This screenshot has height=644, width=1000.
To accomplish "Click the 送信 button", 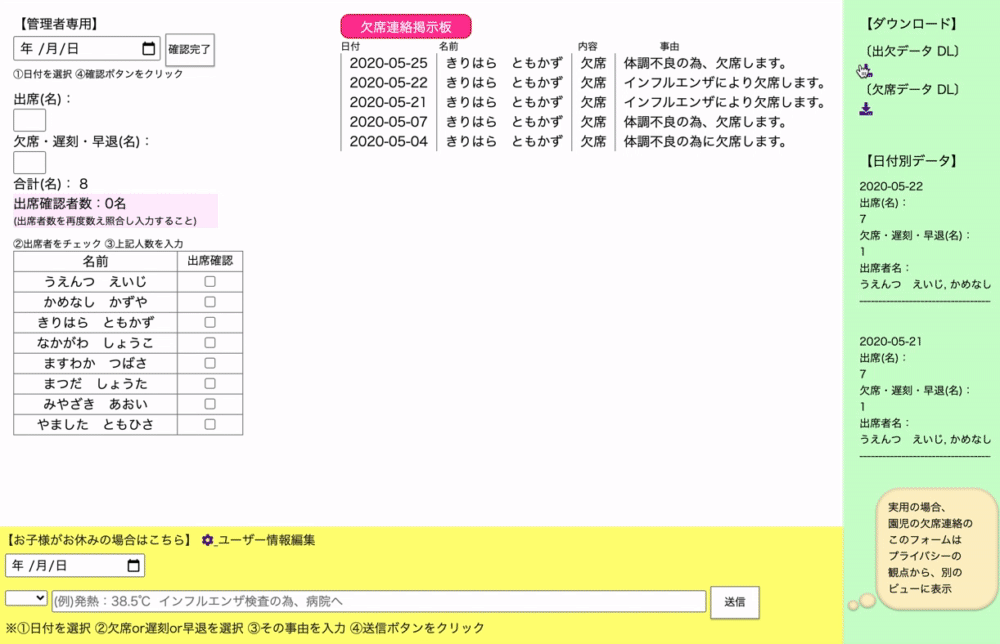I will tap(735, 602).
